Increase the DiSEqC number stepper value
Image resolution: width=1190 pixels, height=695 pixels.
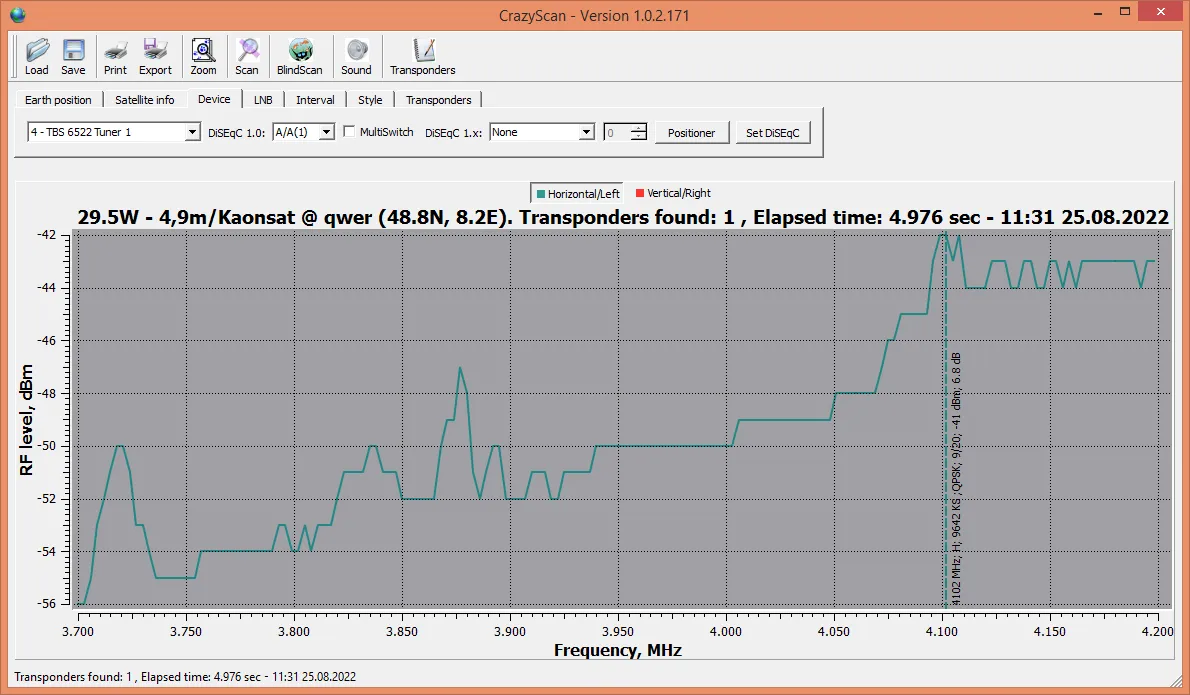click(x=639, y=127)
